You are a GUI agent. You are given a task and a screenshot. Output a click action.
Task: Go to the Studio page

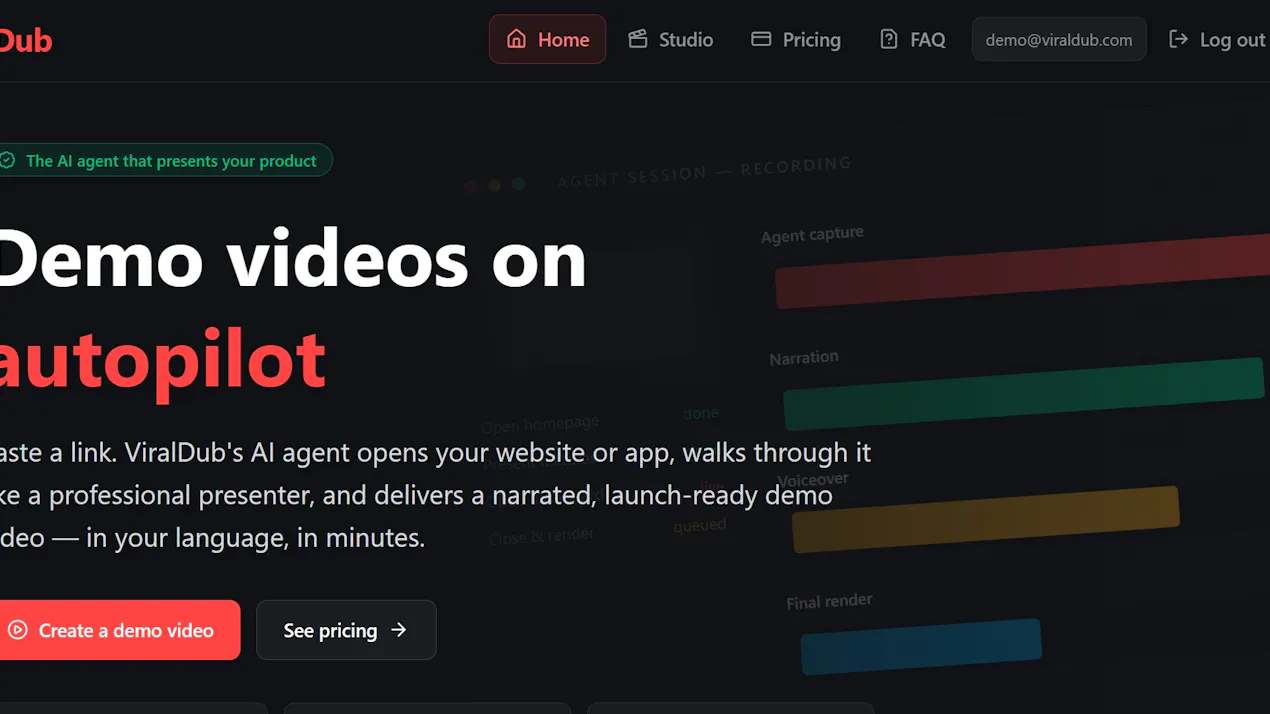[670, 39]
